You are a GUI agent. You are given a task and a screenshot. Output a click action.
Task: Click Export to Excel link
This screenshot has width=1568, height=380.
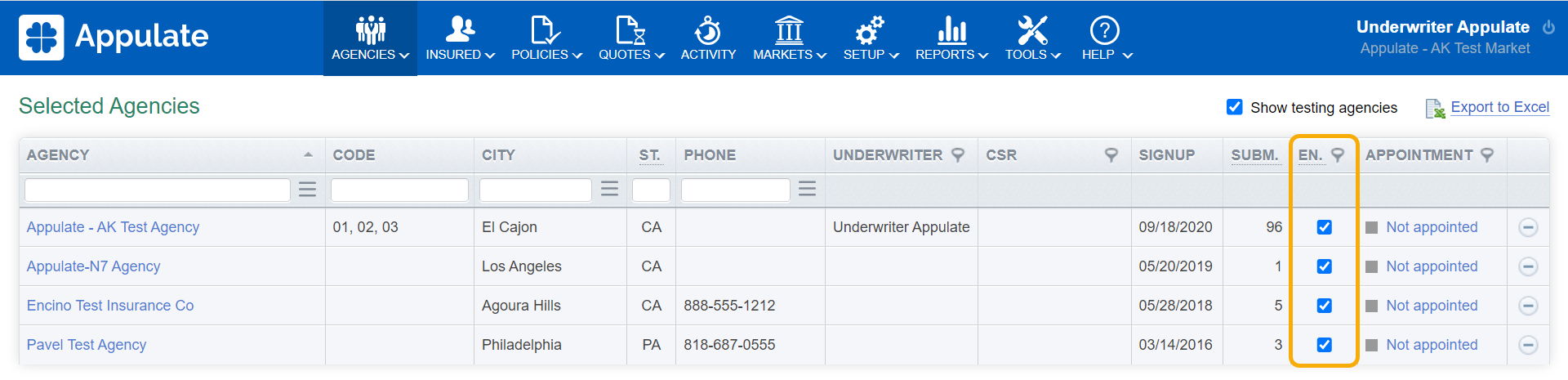(x=1499, y=107)
